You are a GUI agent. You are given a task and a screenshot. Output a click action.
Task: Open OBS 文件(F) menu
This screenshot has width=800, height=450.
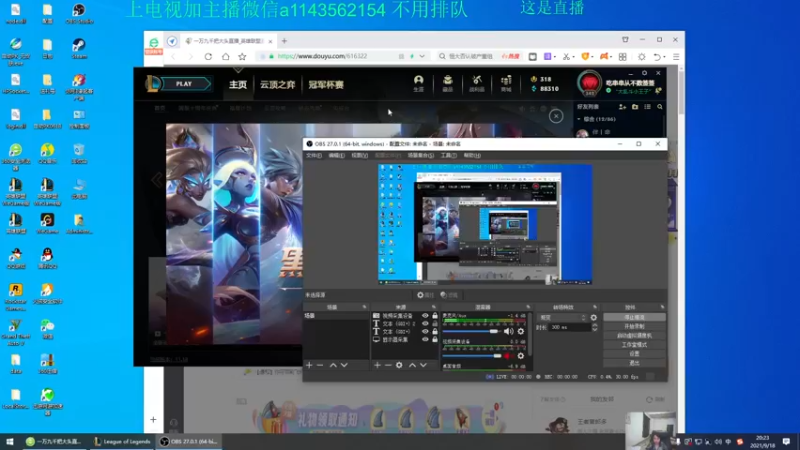click(314, 155)
